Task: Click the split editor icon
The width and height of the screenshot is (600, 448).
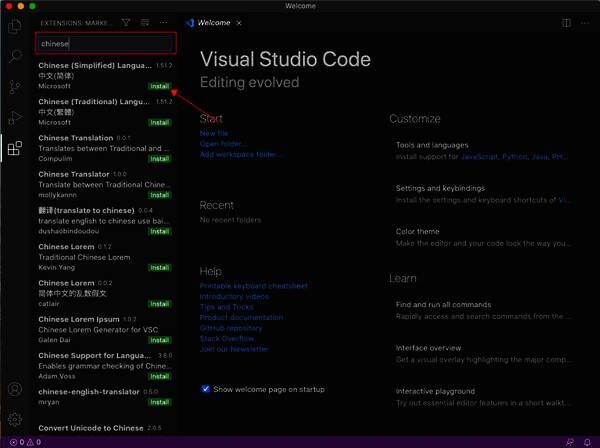Action: 567,22
